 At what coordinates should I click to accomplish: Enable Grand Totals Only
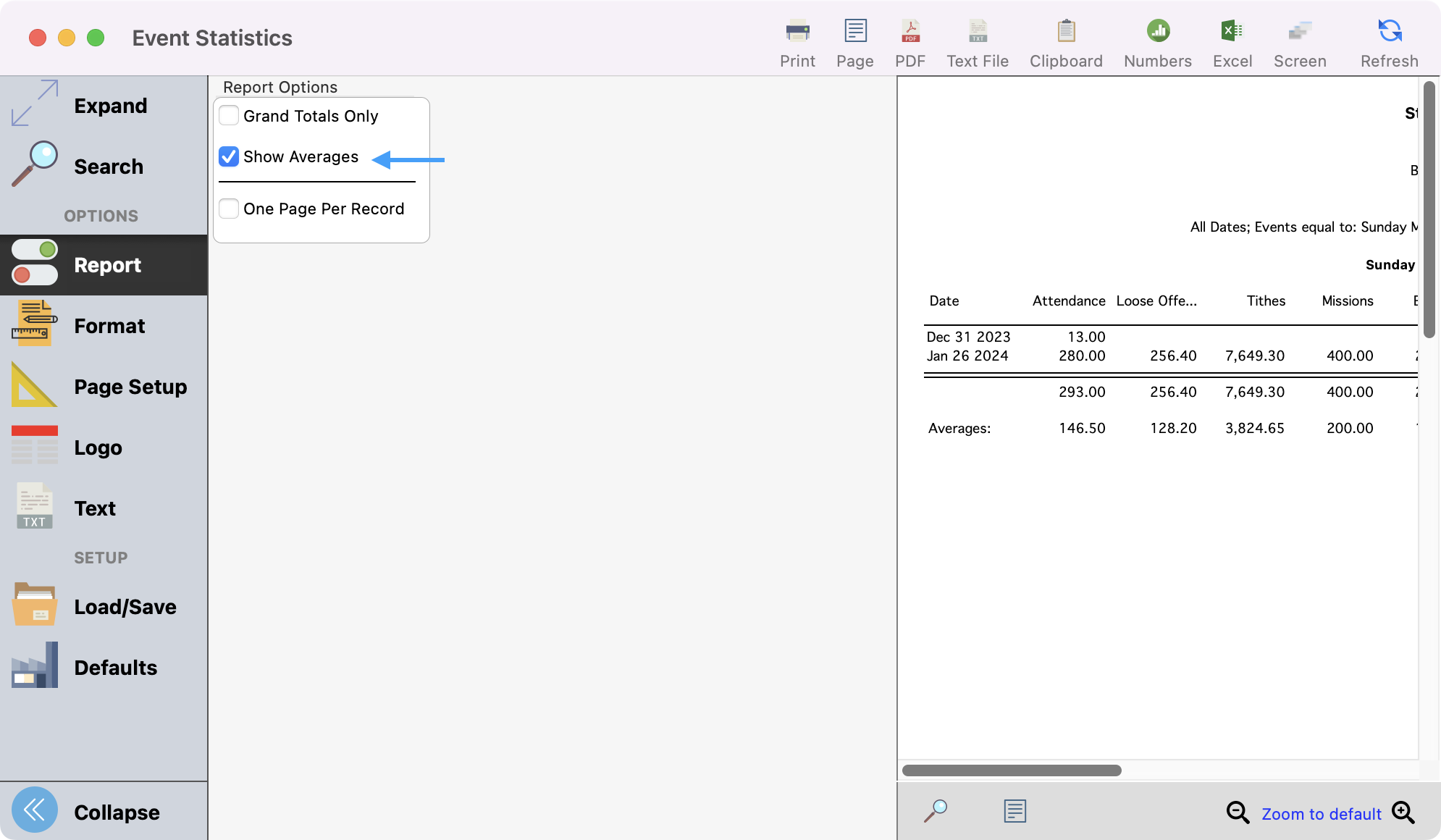(228, 116)
